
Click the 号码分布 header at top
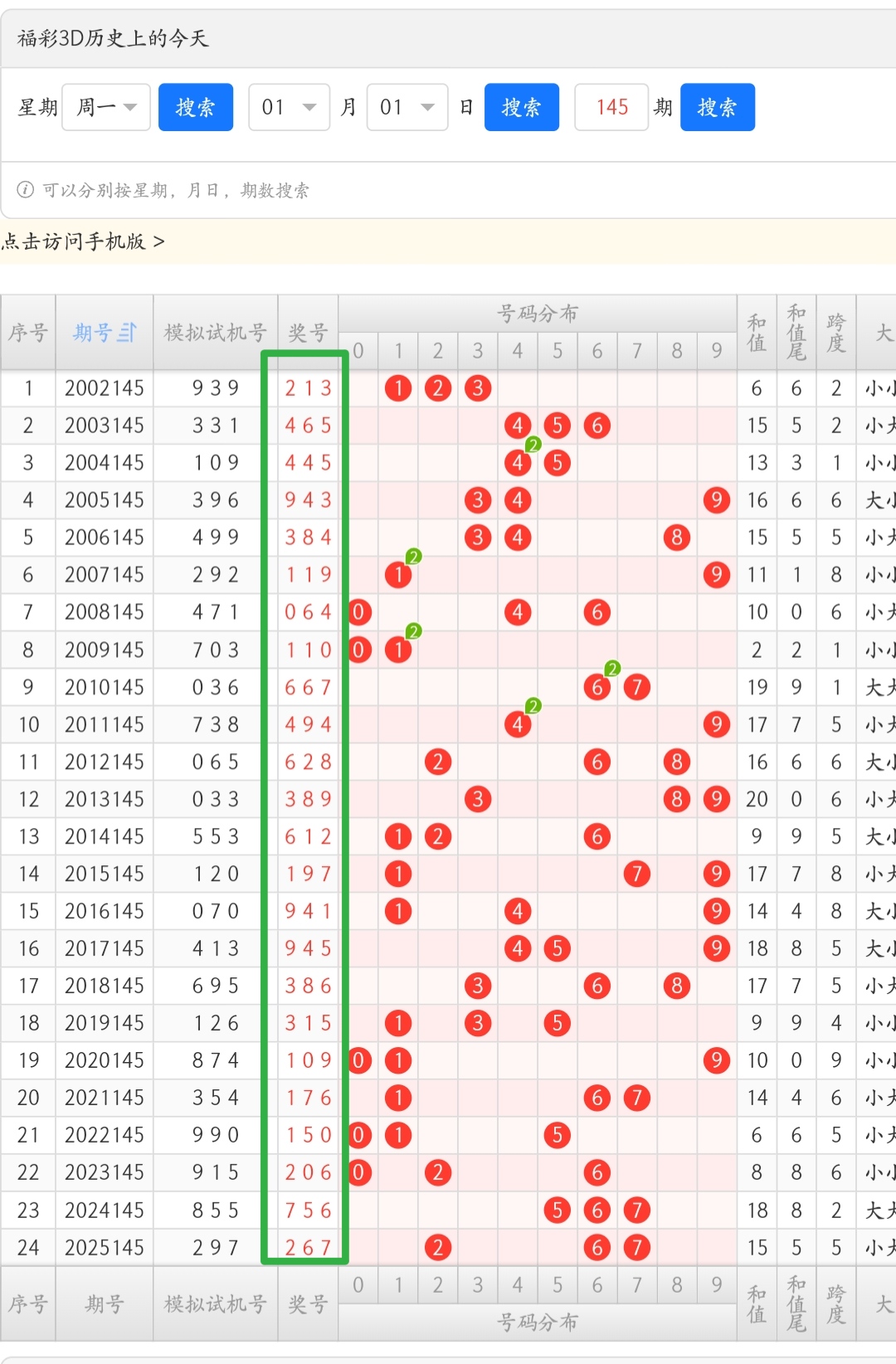538,314
